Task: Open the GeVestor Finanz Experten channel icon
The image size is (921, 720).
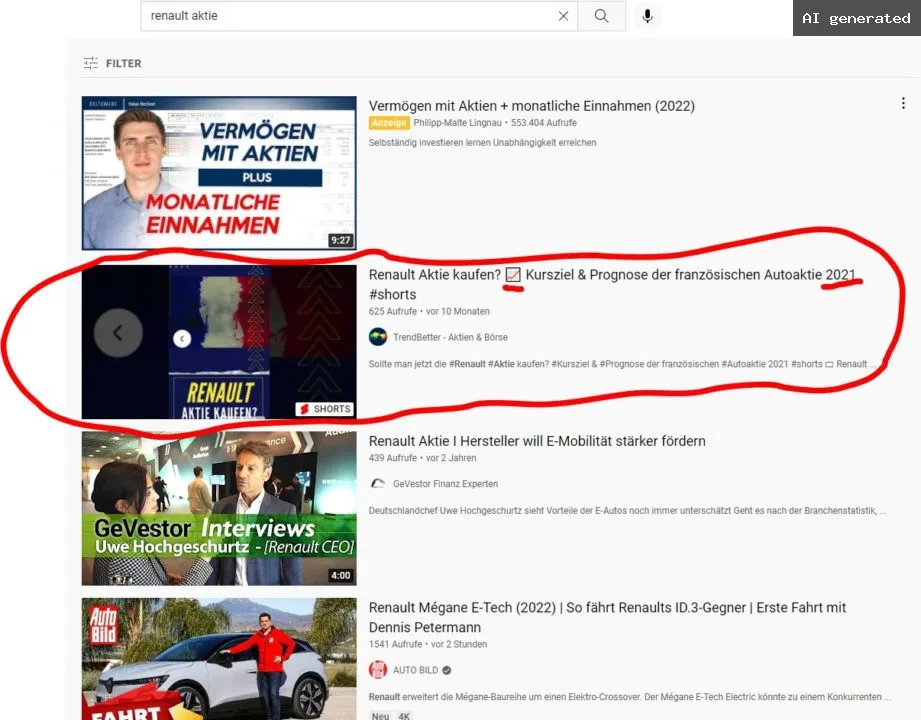Action: coord(378,484)
